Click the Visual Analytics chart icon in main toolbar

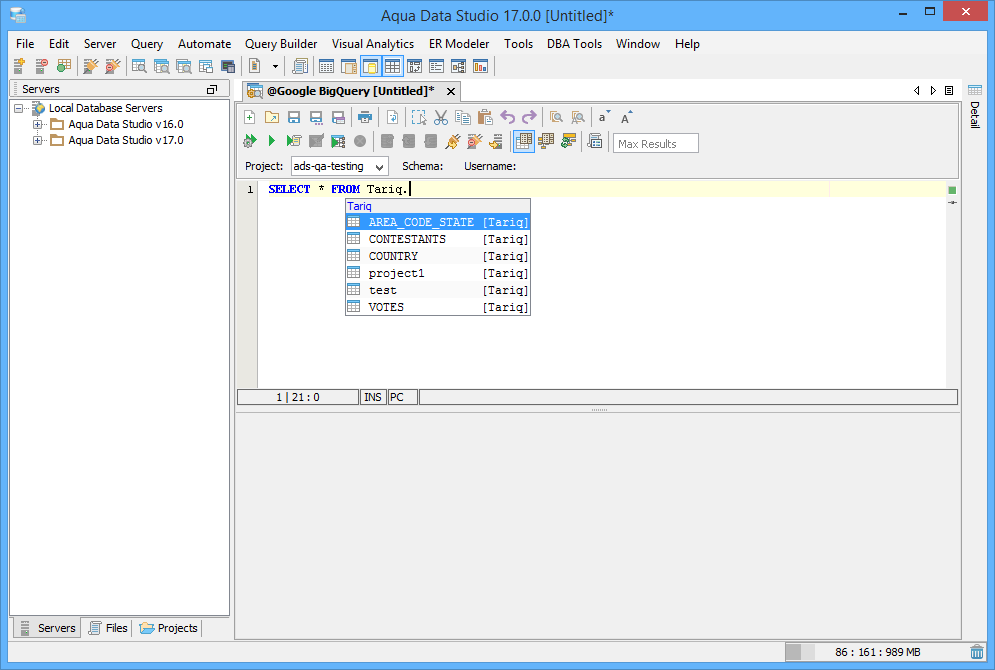coord(480,66)
